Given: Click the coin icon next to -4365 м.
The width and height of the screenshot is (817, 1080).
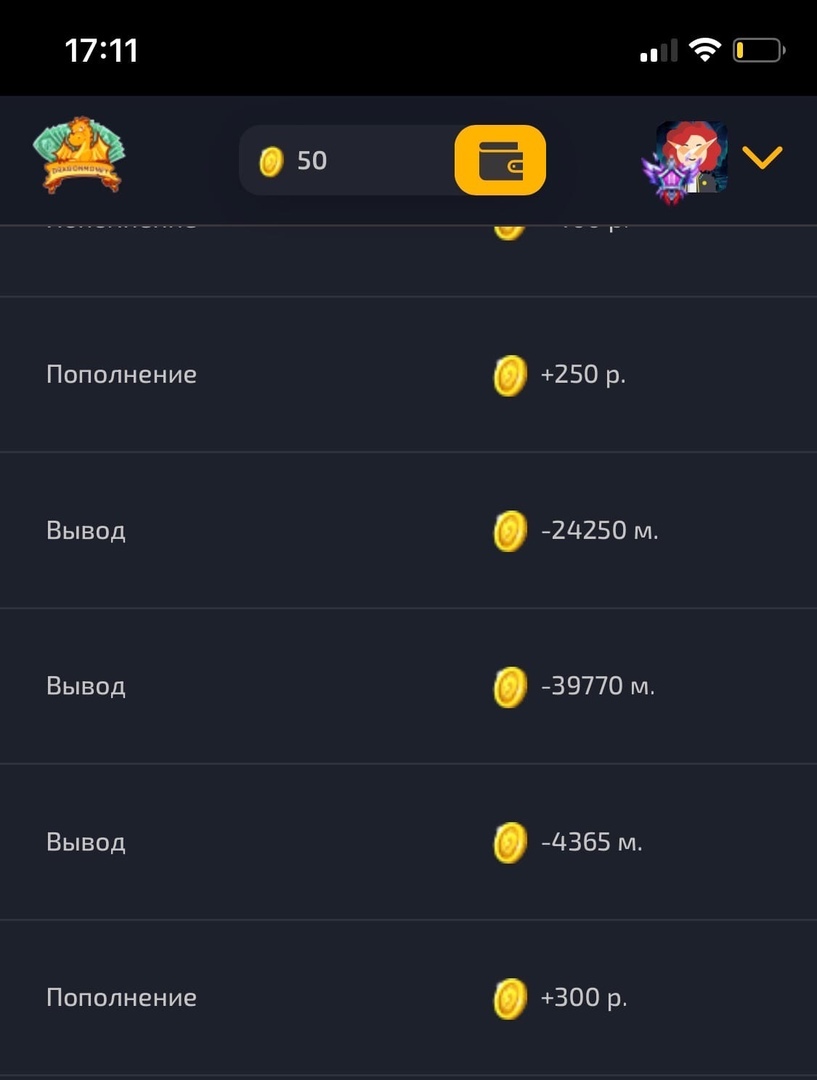Looking at the screenshot, I should [510, 843].
